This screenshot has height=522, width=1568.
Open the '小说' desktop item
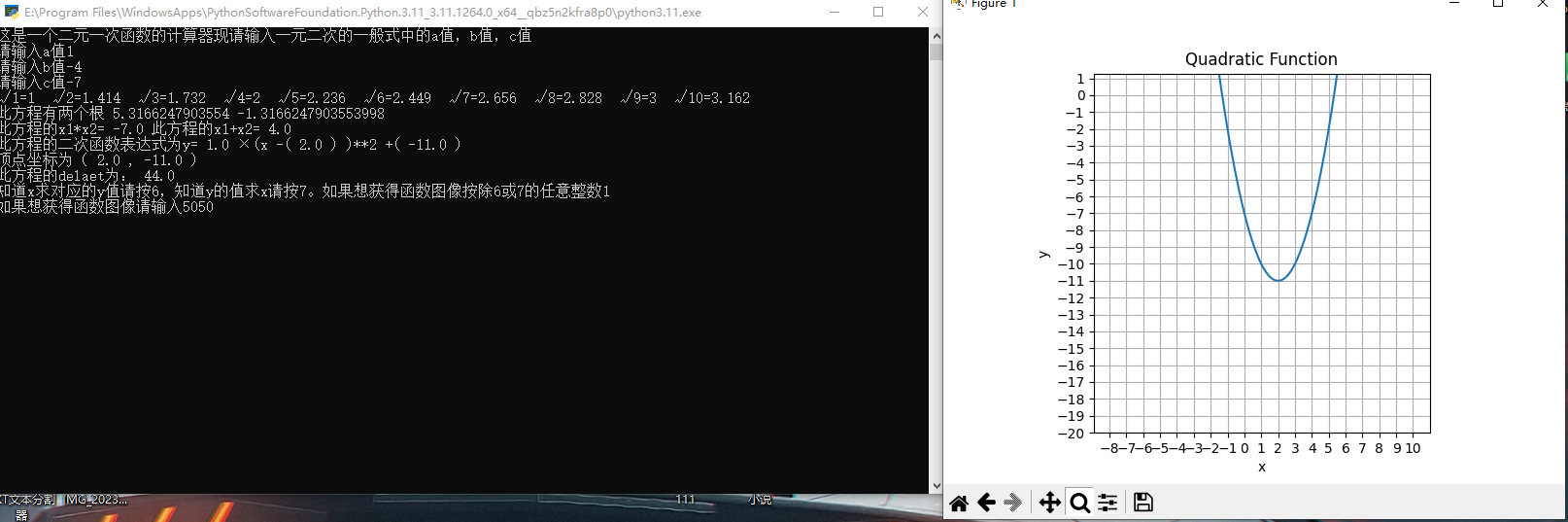point(759,500)
